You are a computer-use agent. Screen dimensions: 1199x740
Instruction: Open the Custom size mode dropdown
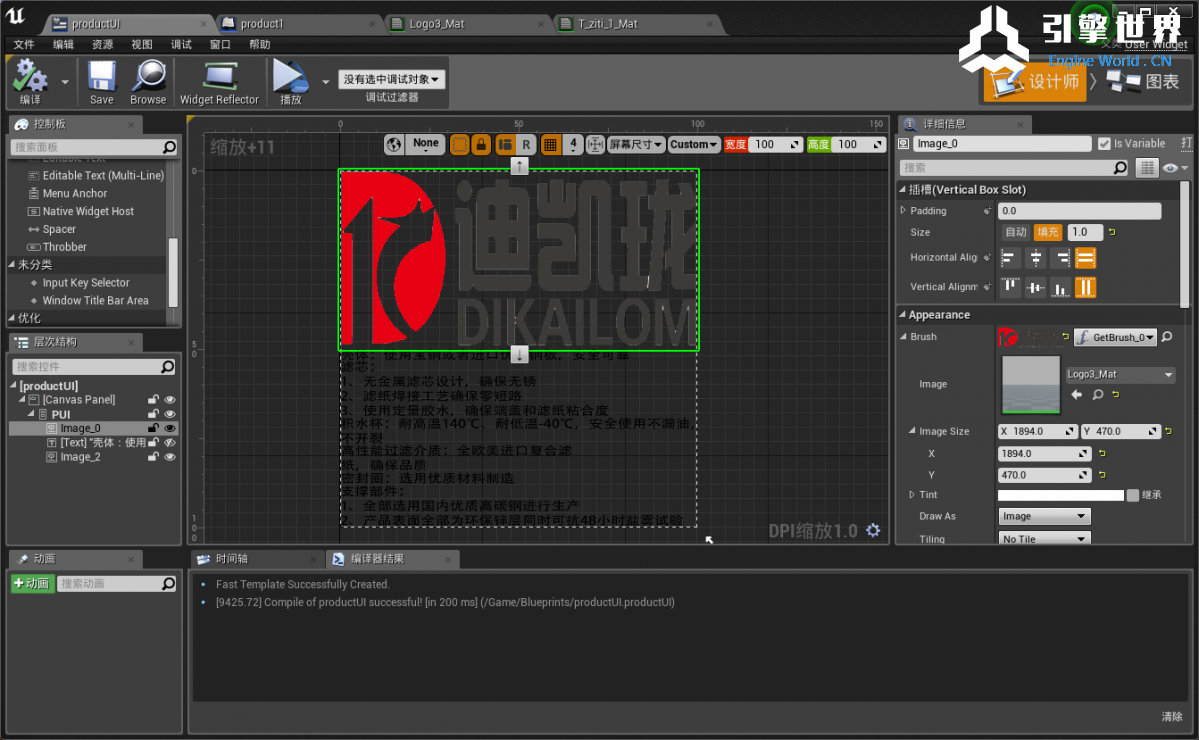pyautogui.click(x=694, y=144)
